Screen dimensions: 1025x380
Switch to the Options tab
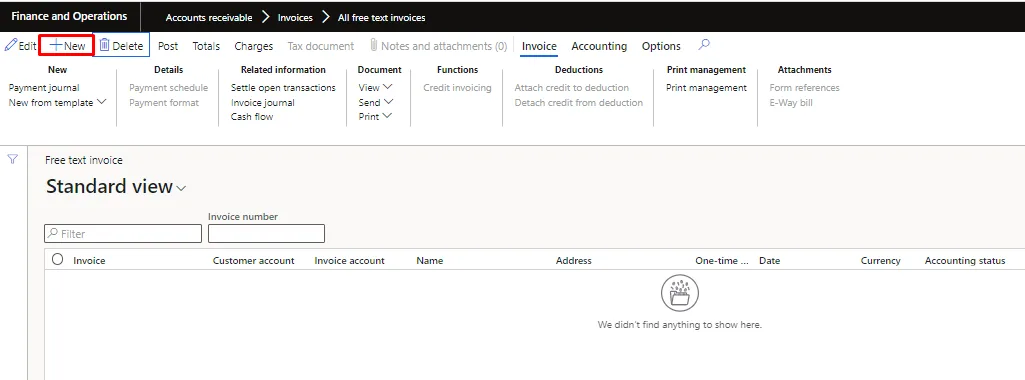pyautogui.click(x=661, y=46)
